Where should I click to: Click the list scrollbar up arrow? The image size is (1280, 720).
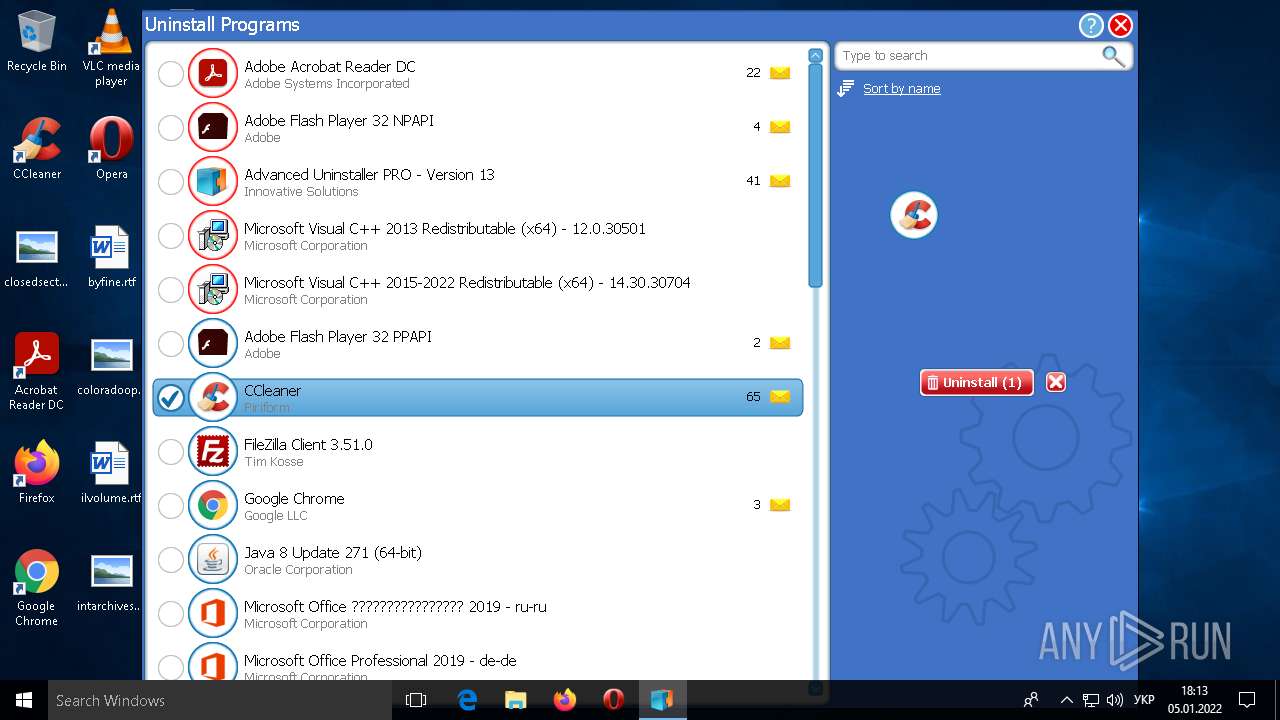pyautogui.click(x=815, y=56)
